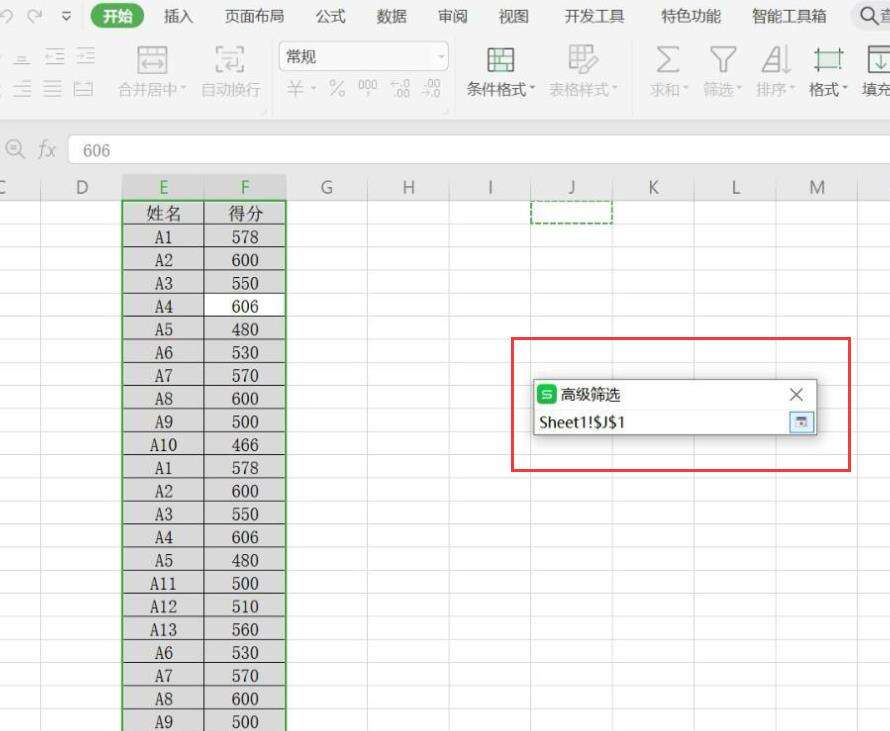This screenshot has height=731, width=890.
Task: Open the 开发工具 ribbon tab
Action: coord(594,16)
